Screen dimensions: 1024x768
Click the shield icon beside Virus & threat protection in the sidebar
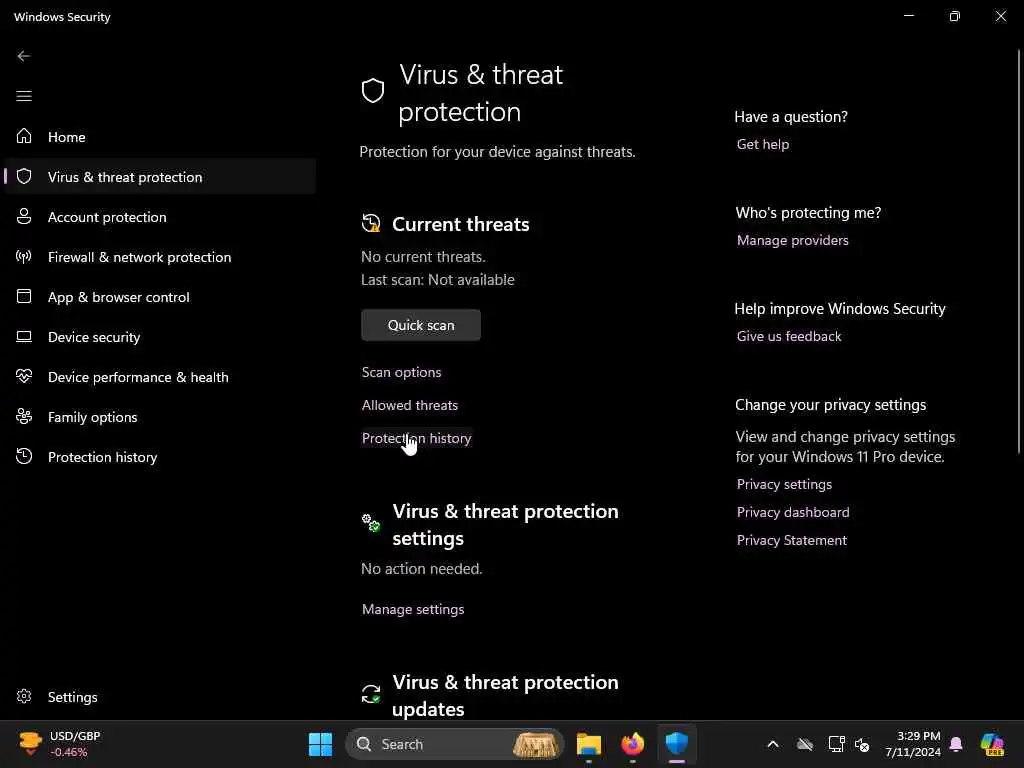24,176
